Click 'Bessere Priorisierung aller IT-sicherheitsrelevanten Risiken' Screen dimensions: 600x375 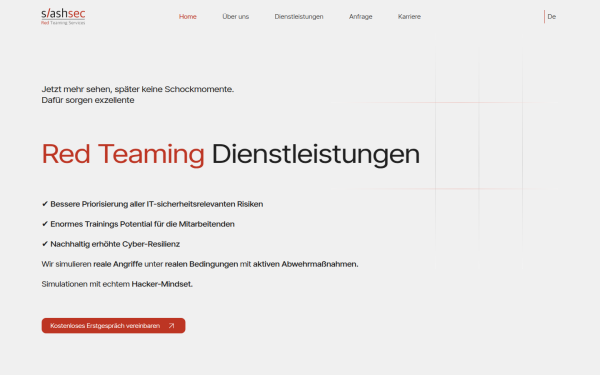(x=152, y=204)
